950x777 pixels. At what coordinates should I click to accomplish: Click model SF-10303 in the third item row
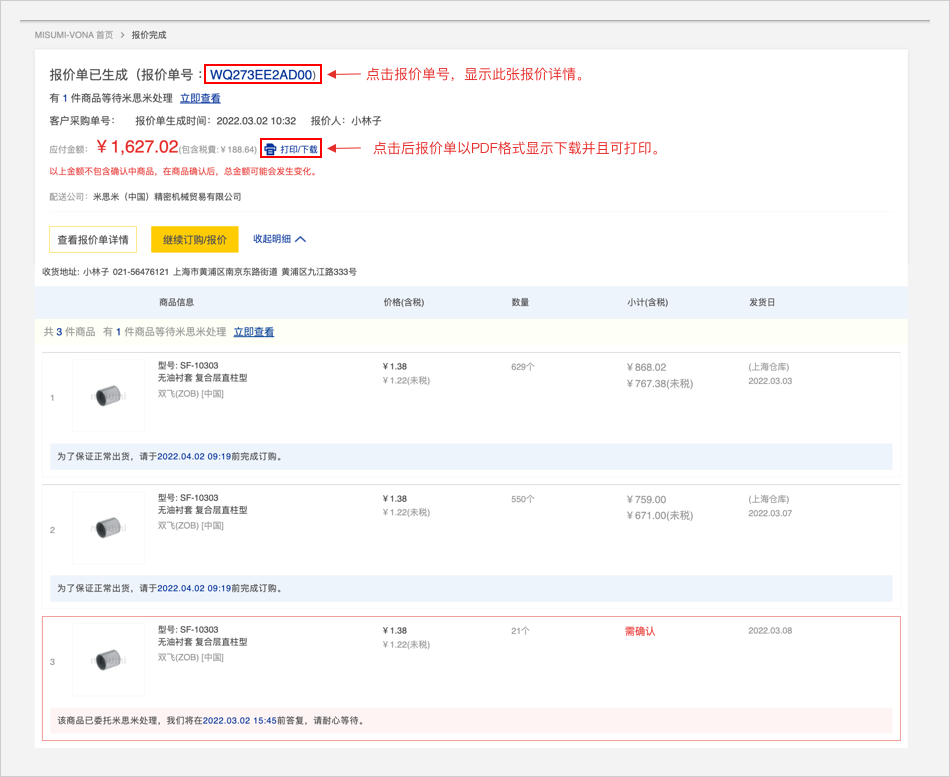coord(188,630)
